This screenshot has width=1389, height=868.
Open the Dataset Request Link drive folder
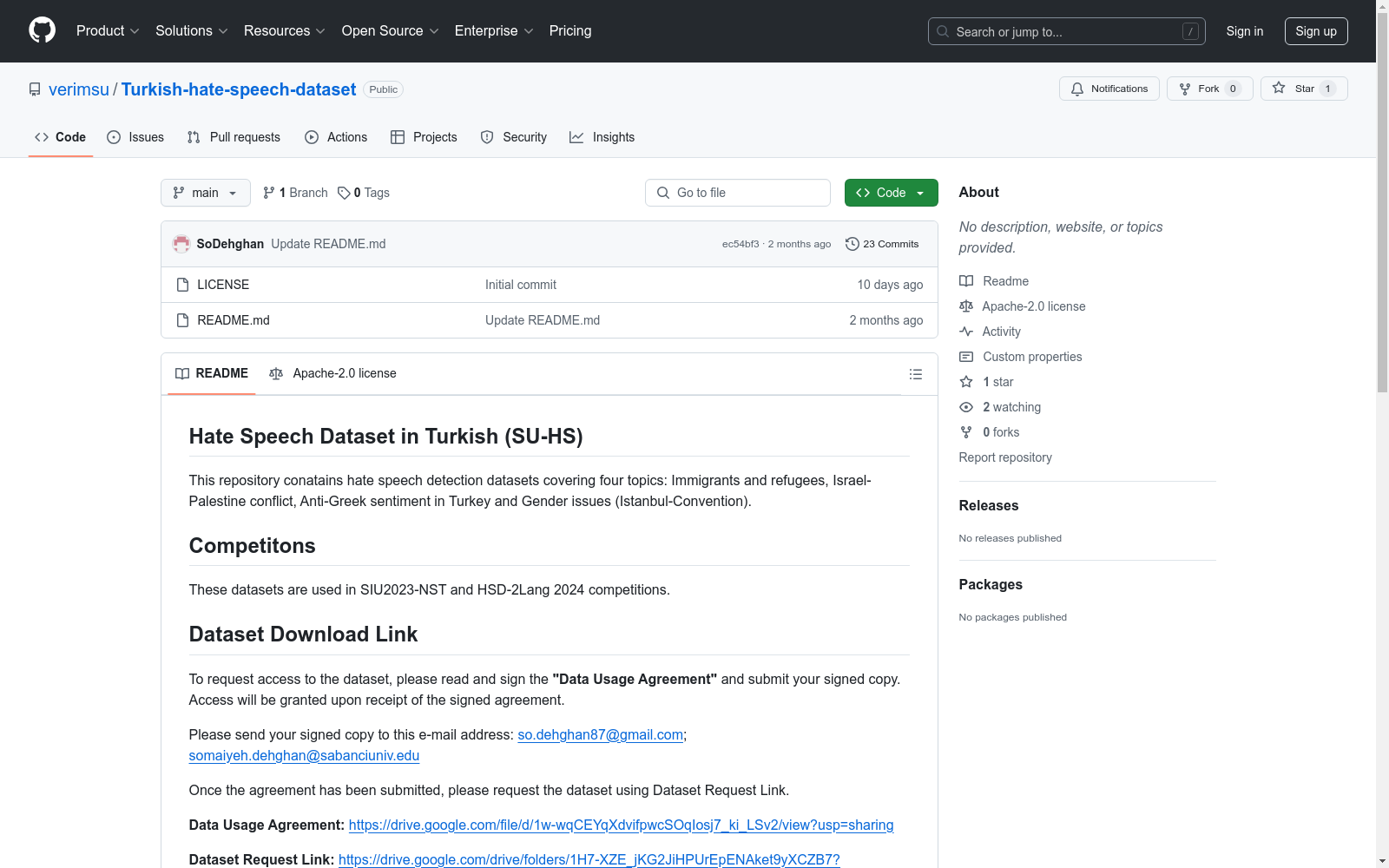589,859
